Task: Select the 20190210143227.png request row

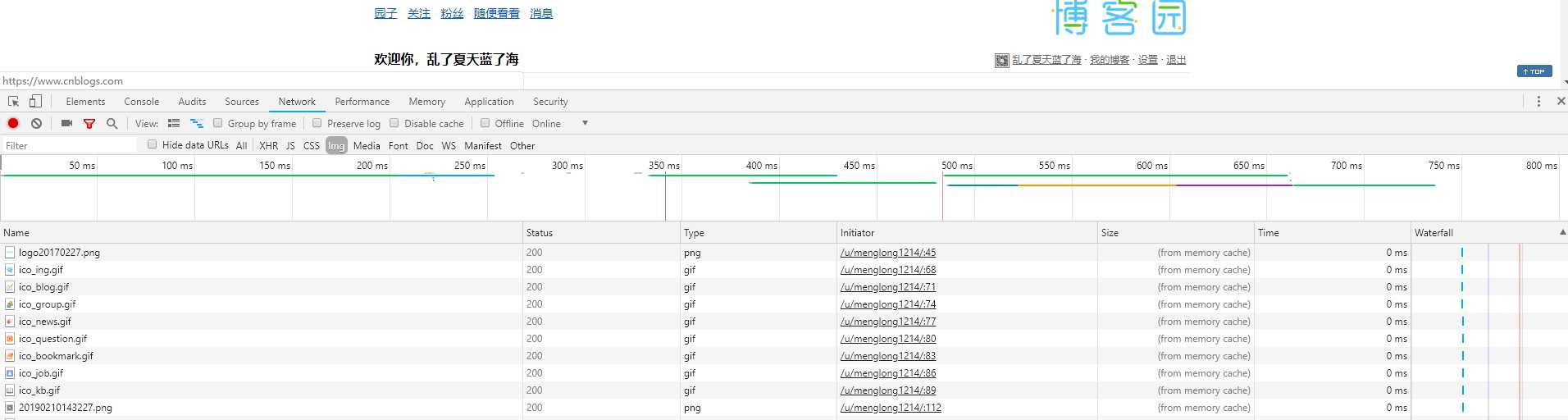Action: point(784,408)
